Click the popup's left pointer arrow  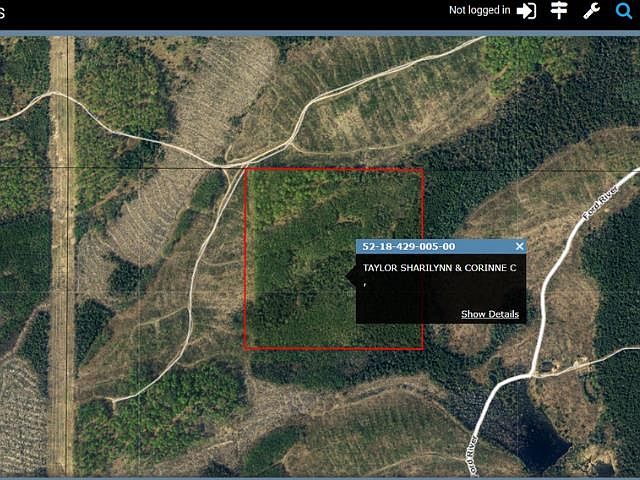352,282
